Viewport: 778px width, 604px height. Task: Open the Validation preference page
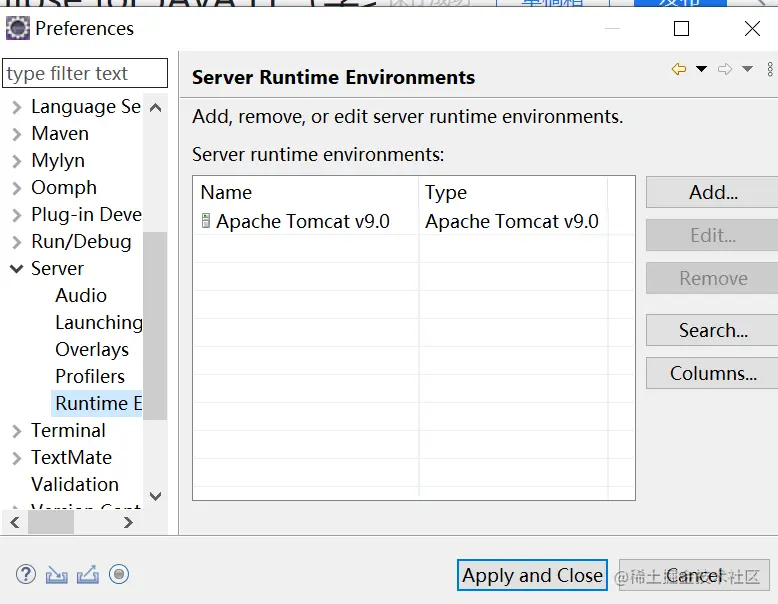click(x=75, y=484)
